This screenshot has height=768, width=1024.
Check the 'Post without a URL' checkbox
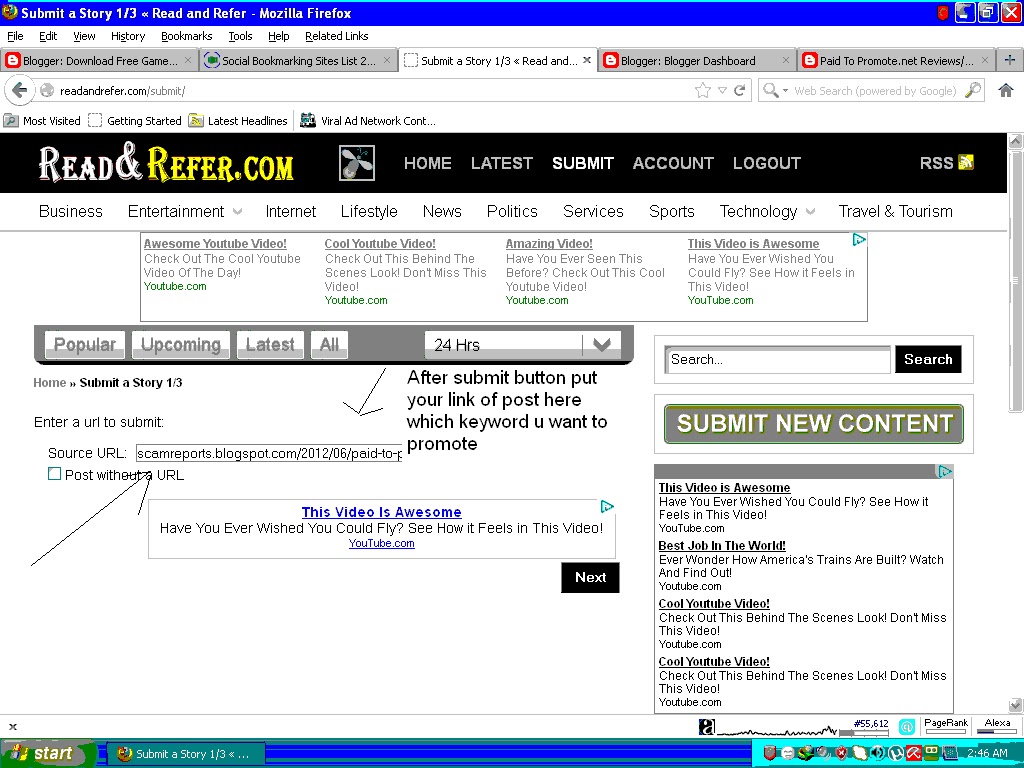point(55,474)
